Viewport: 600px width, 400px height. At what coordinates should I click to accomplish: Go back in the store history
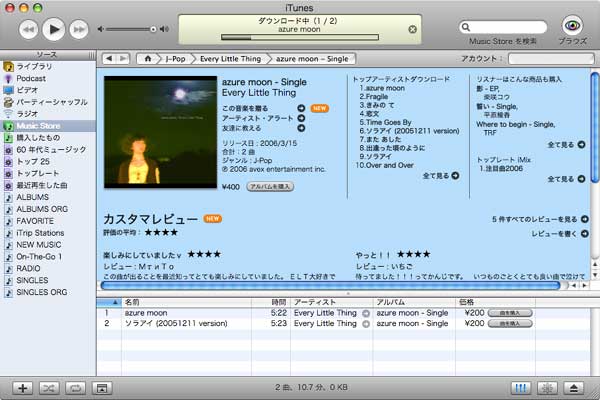pyautogui.click(x=109, y=59)
